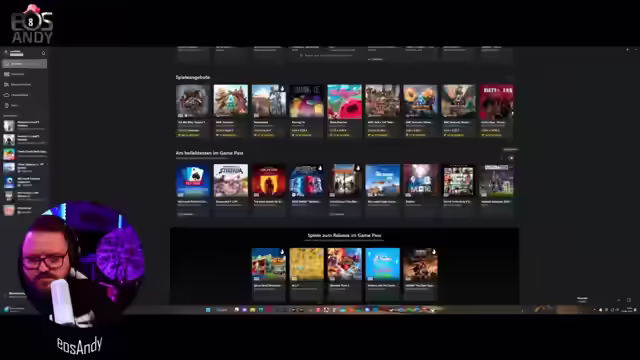Select the highlighted Game Pass sidebar entry
This screenshot has width=640, height=360.
[24, 64]
